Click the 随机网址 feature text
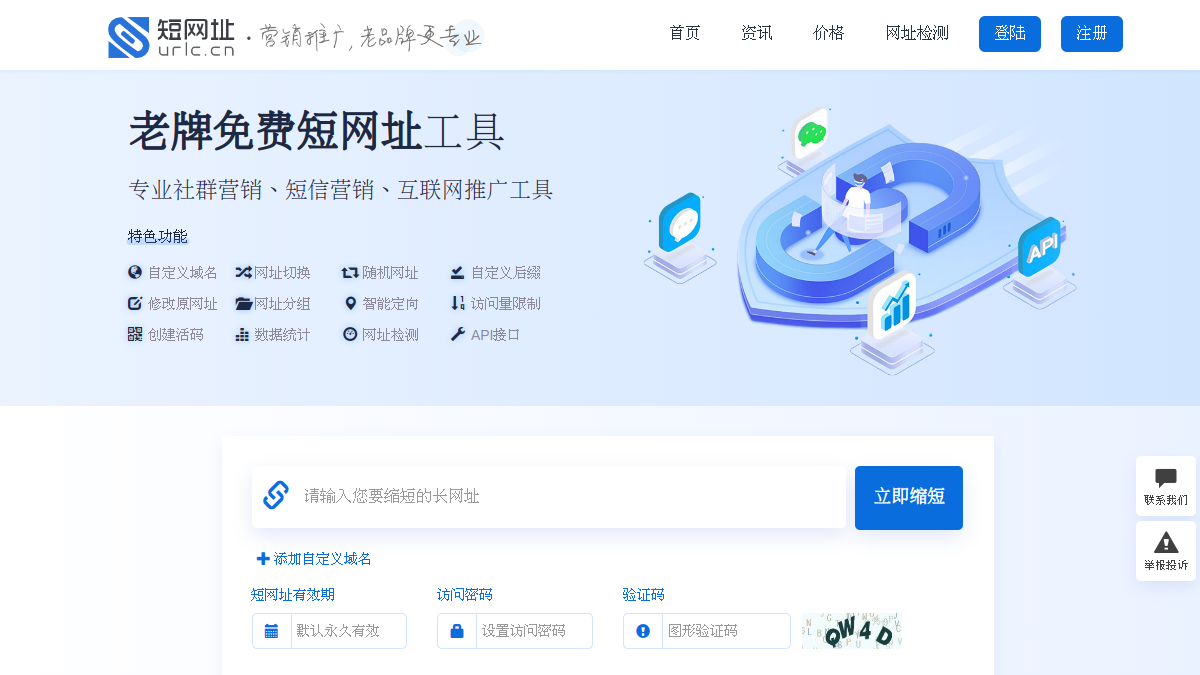The image size is (1200, 675). [x=390, y=273]
